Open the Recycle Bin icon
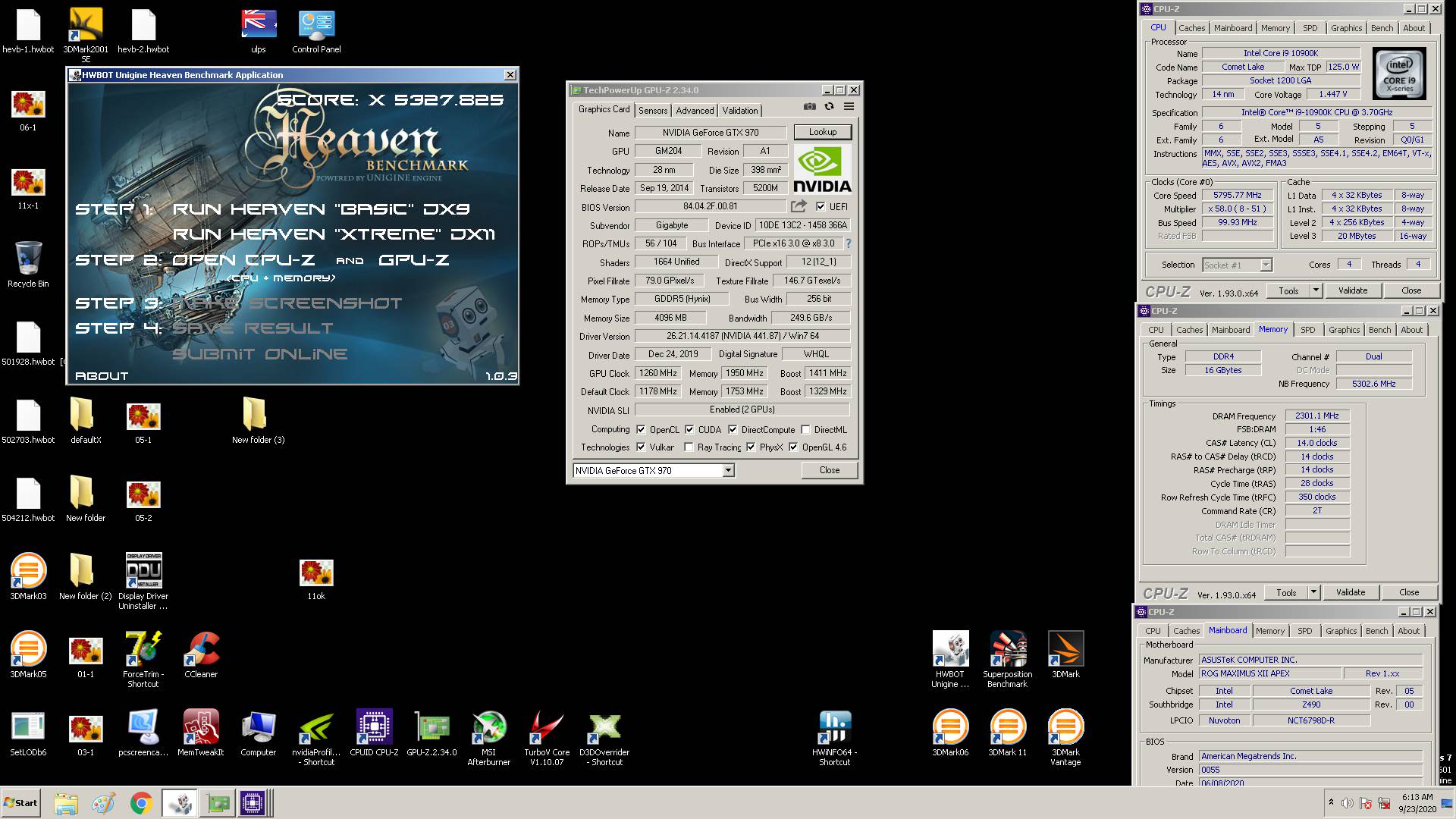 click(x=28, y=265)
